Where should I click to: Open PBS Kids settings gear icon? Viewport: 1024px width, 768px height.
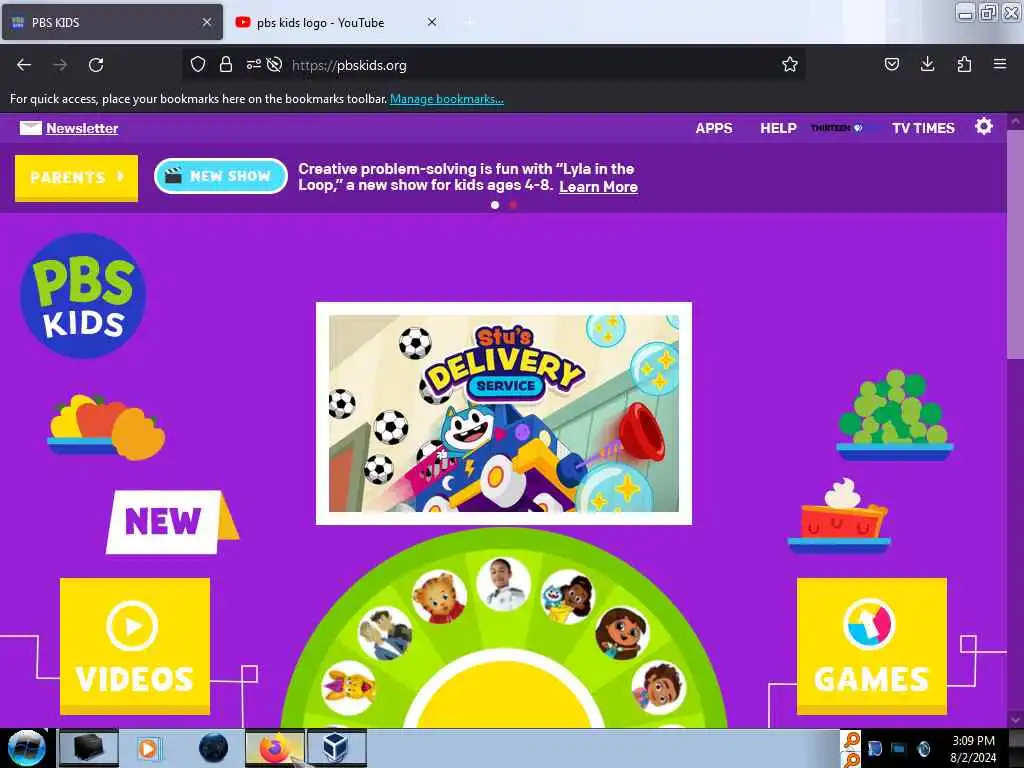[984, 126]
